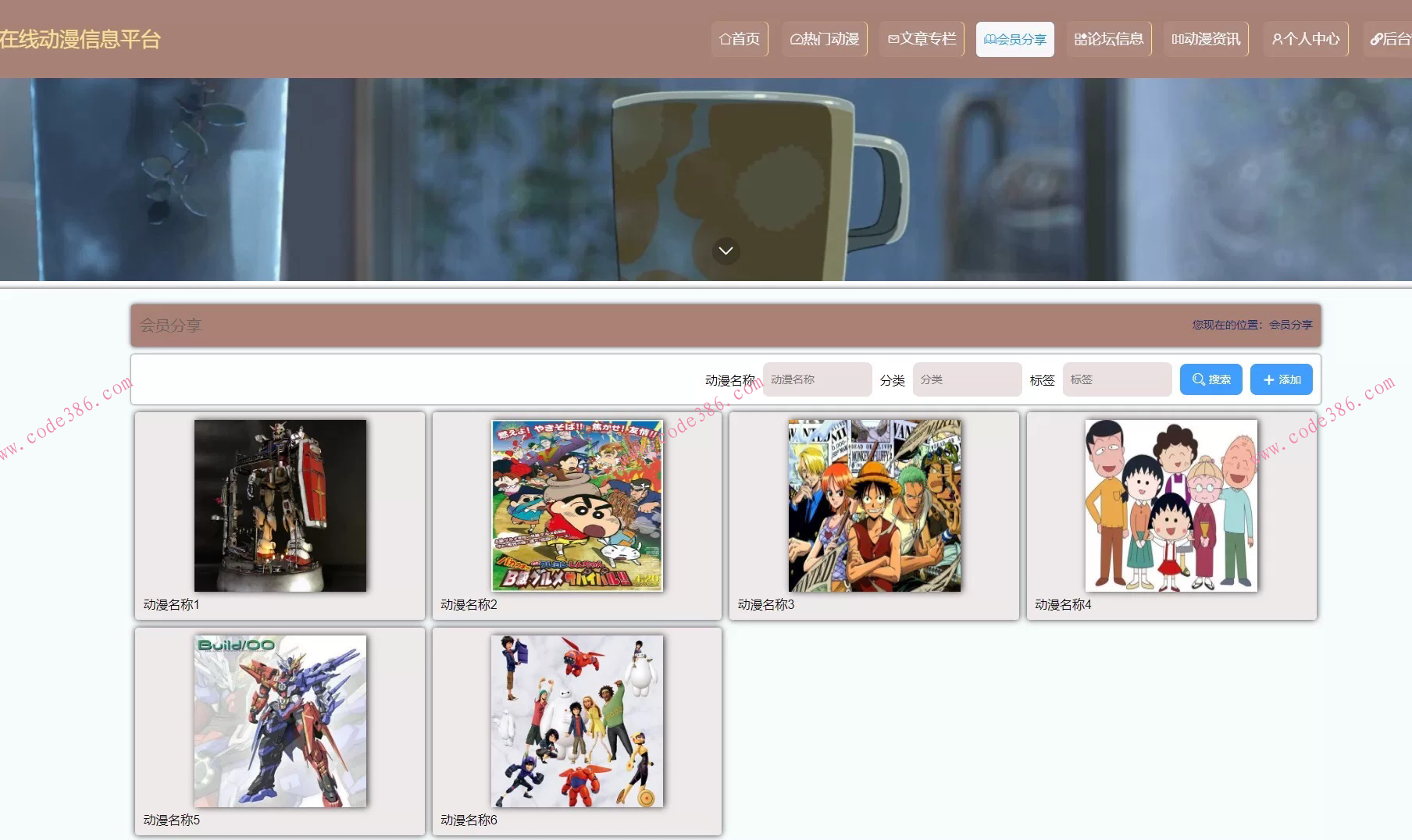Image resolution: width=1412 pixels, height=840 pixels.
Task: Go to the 热门动漫 menu item
Action: (x=825, y=39)
